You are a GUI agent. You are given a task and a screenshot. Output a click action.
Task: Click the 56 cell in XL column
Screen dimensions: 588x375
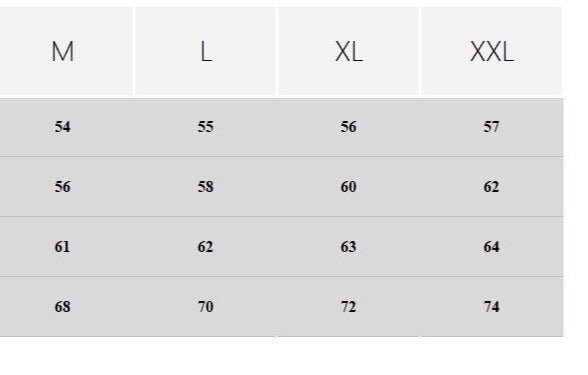pos(348,127)
